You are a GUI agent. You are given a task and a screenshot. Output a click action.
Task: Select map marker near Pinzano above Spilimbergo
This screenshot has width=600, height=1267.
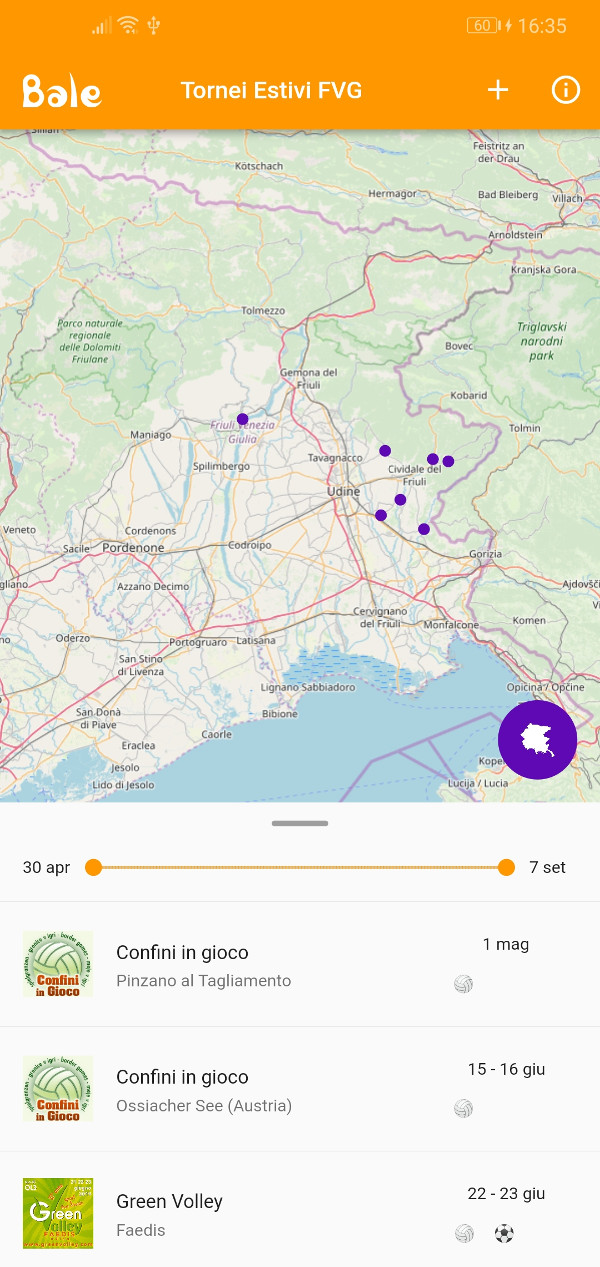(x=242, y=419)
